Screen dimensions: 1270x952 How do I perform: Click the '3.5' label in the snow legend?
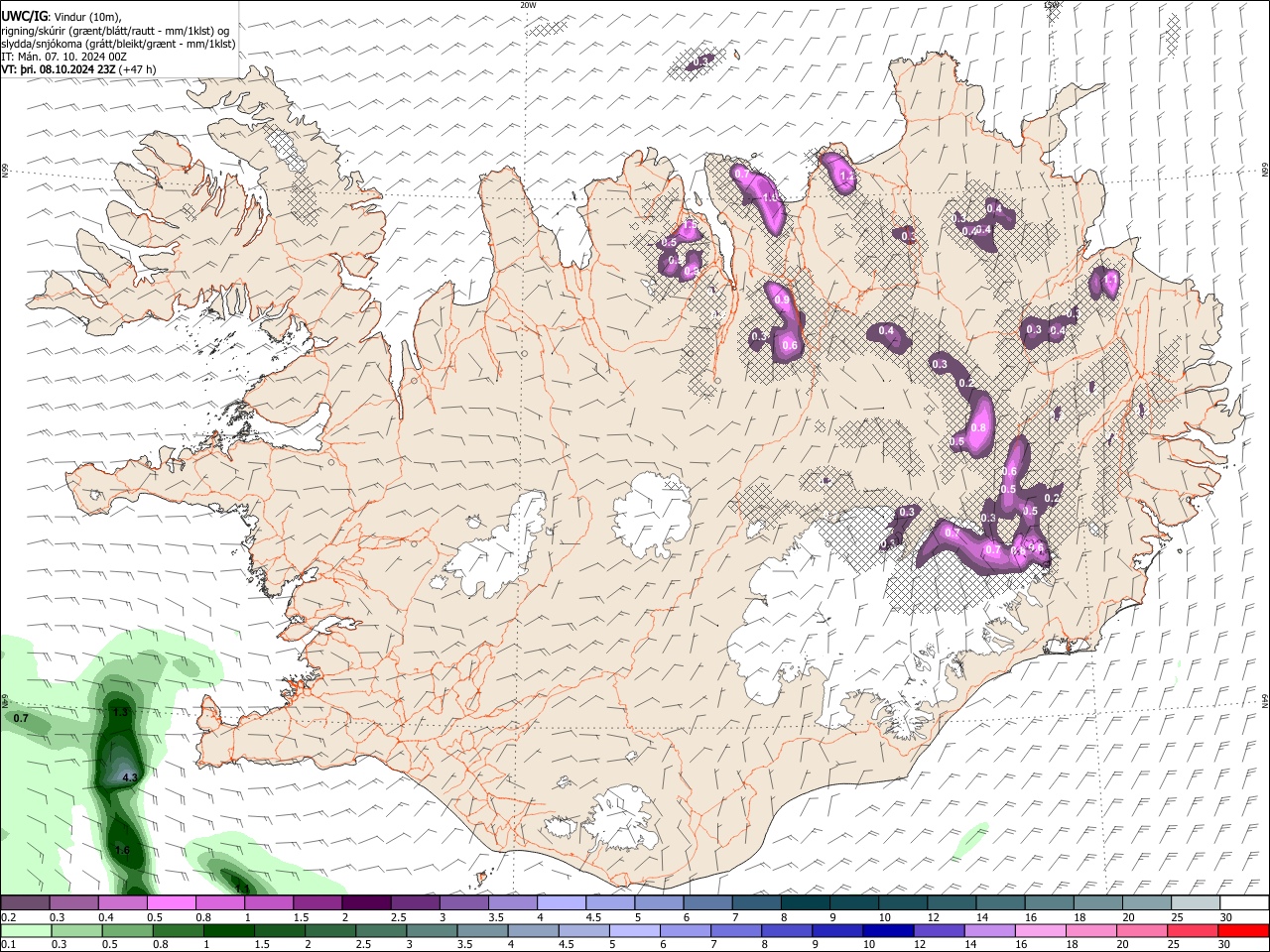tap(495, 917)
